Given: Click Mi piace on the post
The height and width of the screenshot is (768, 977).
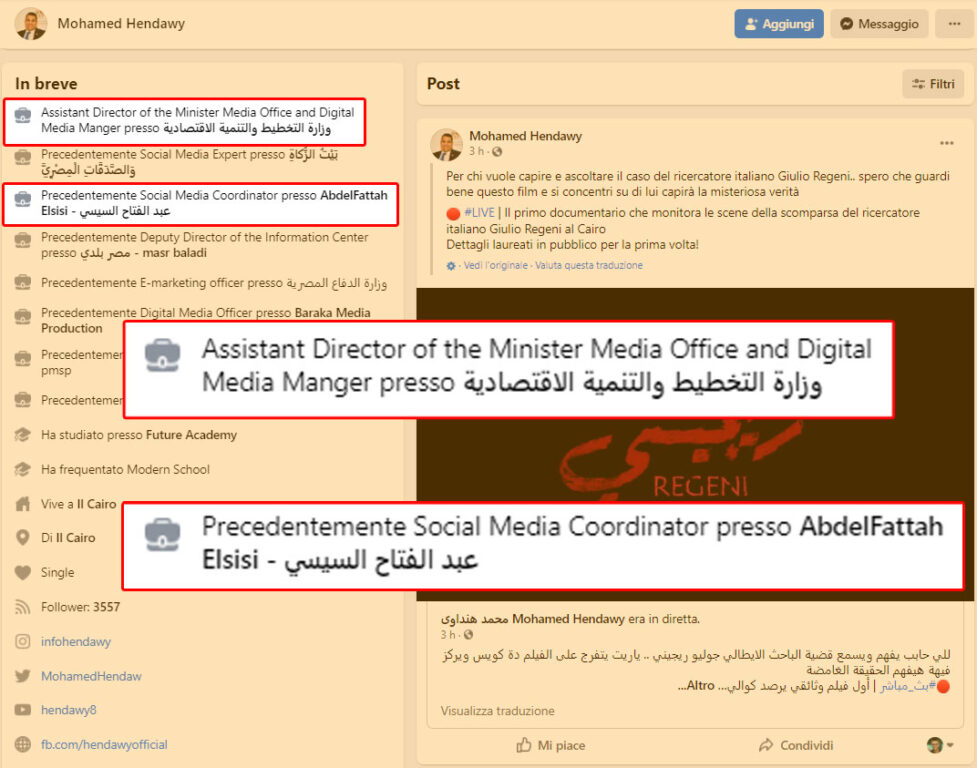Looking at the screenshot, I should click(x=551, y=745).
